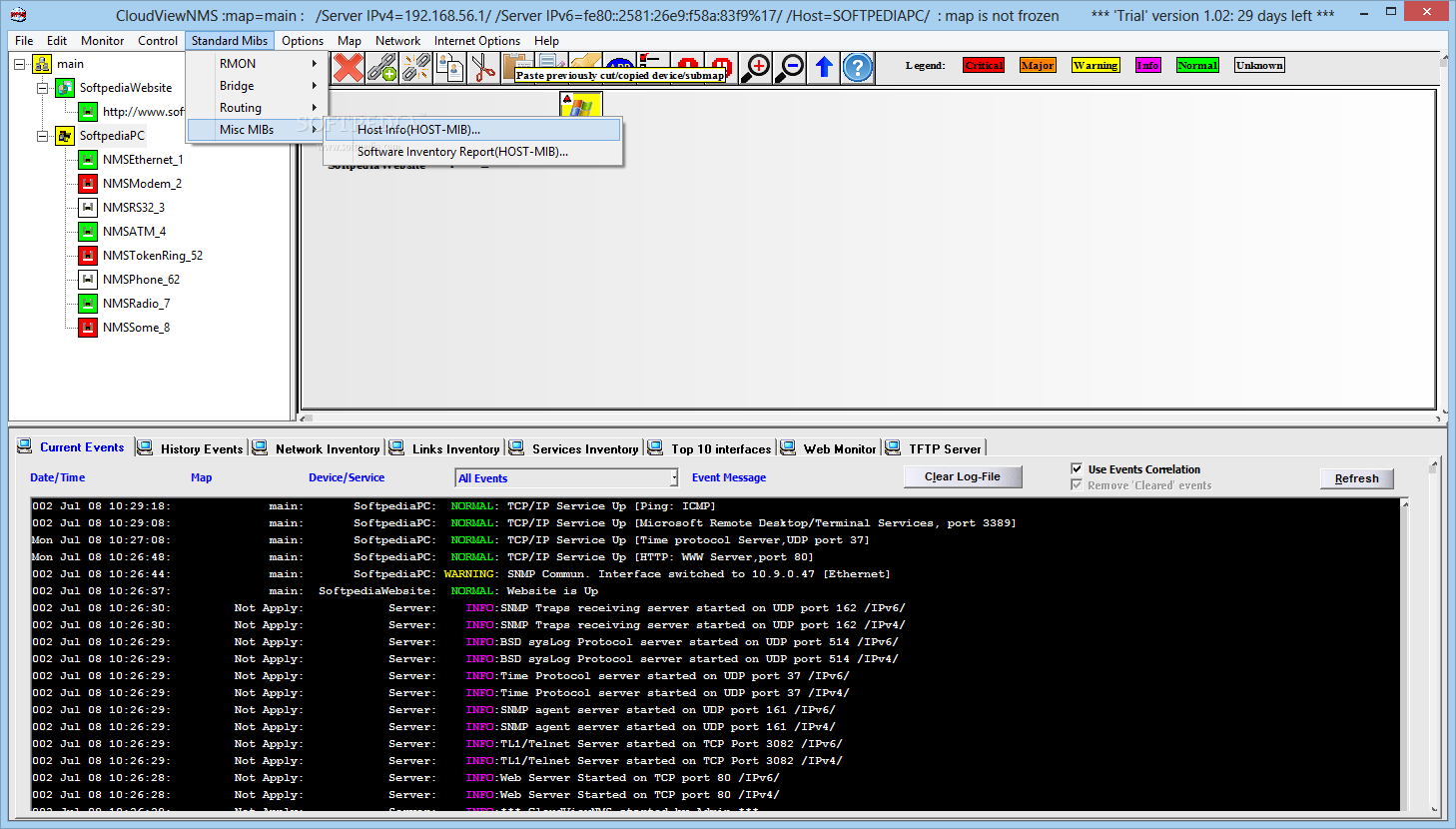Click the white NMSRS32_3 interface icon
The width and height of the screenshot is (1456, 829).
click(x=88, y=208)
